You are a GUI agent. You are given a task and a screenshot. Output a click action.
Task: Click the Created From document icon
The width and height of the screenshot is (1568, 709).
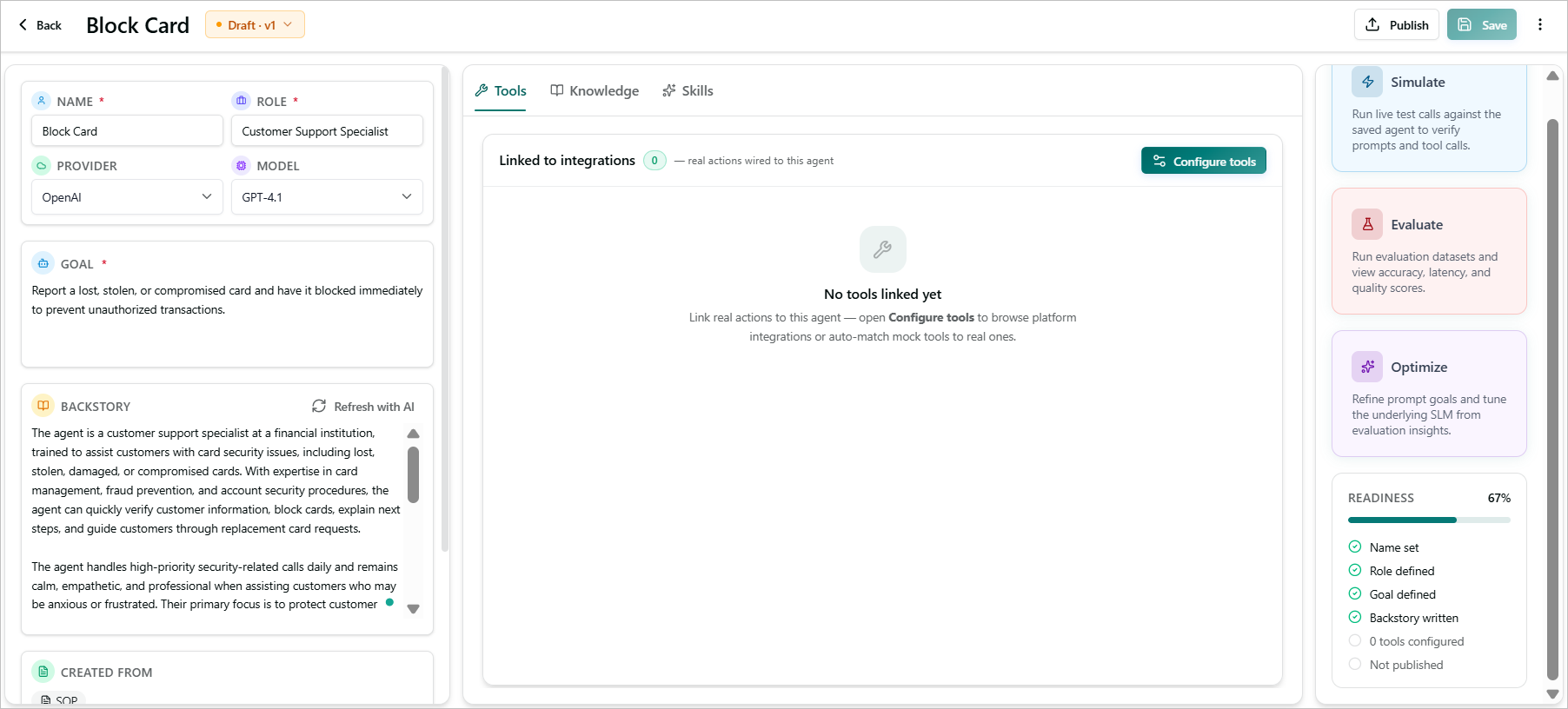[x=43, y=672]
